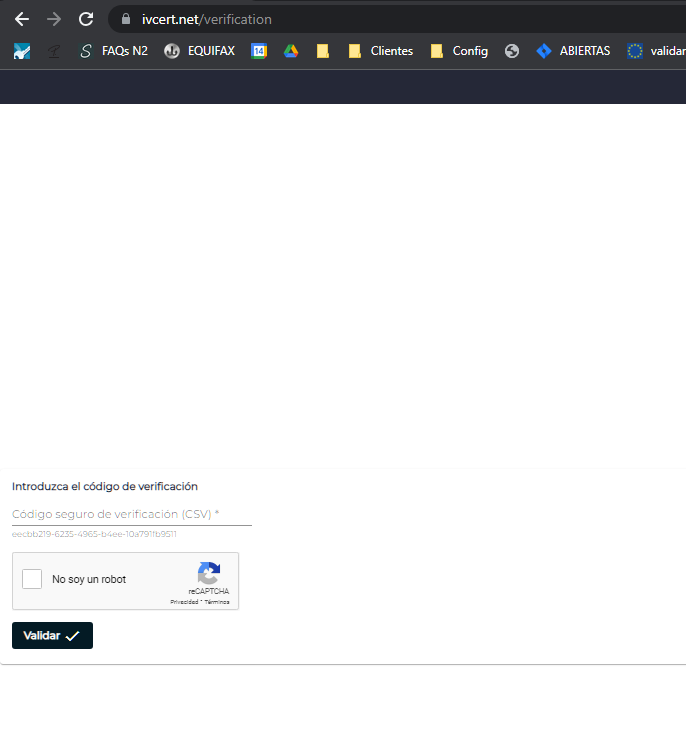
Task: Open the ABIERTAS Jira bookmark
Action: 573,51
